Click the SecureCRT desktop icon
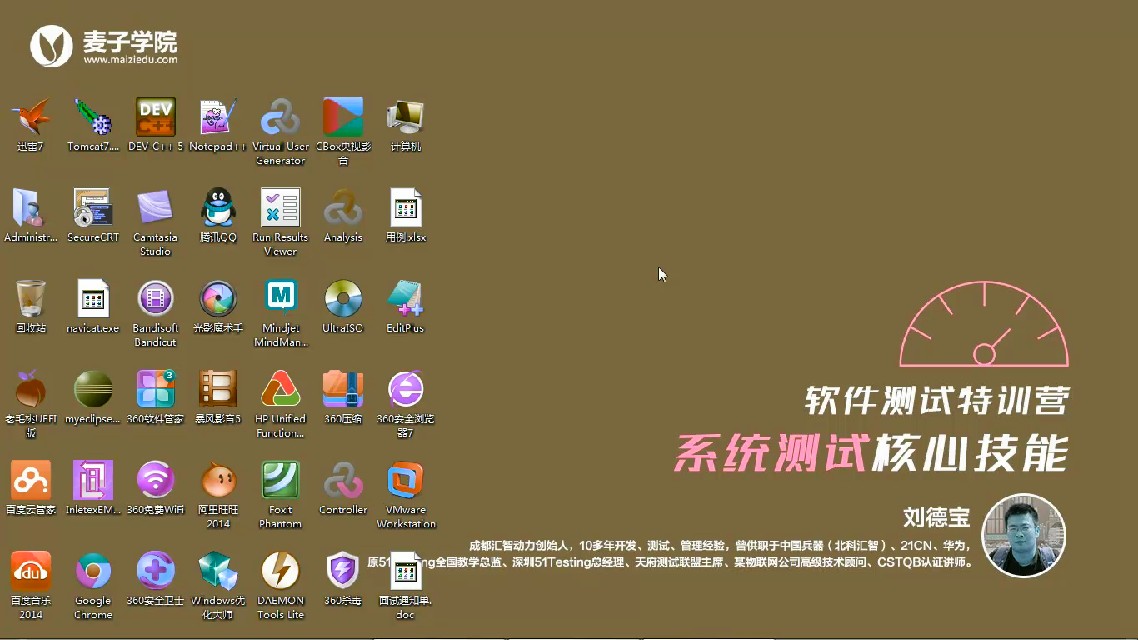This screenshot has height=640, width=1138. tap(93, 209)
